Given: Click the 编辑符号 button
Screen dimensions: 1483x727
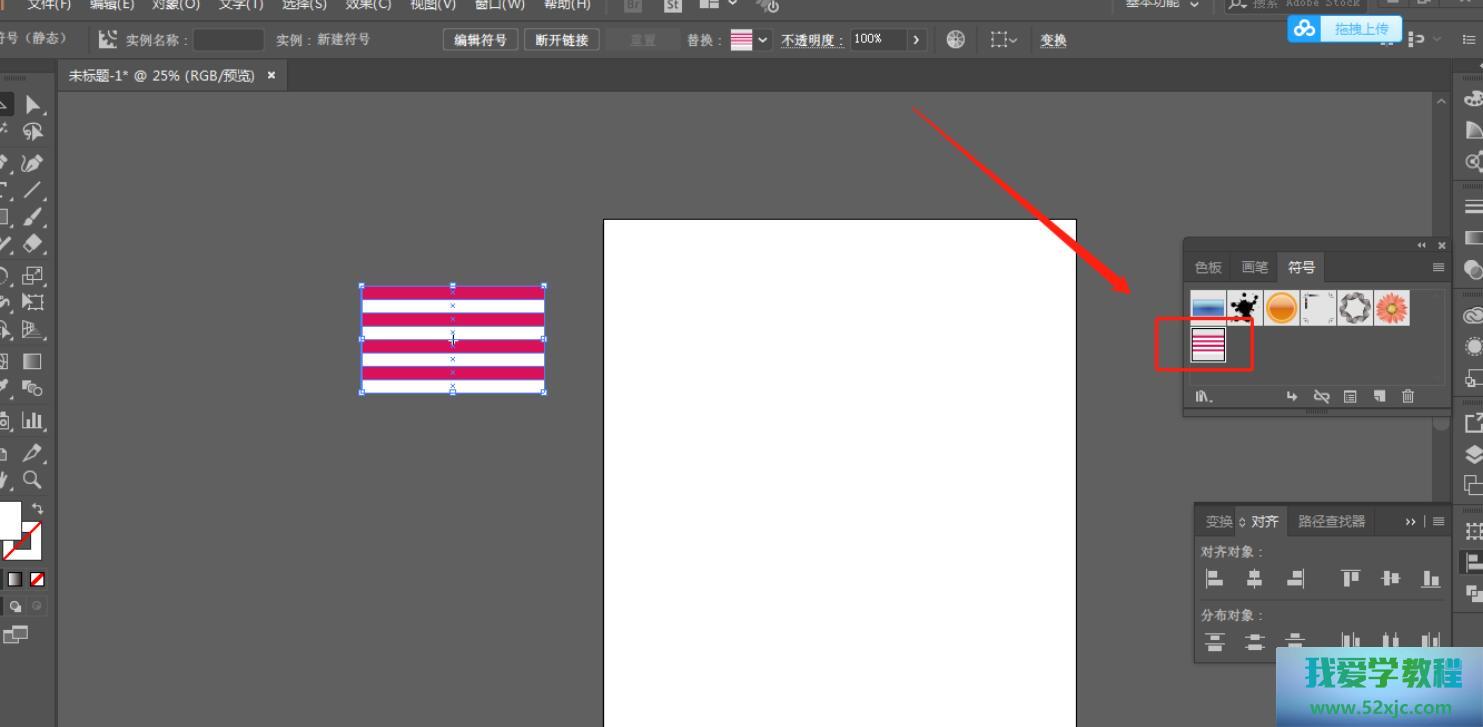Looking at the screenshot, I should pos(480,40).
